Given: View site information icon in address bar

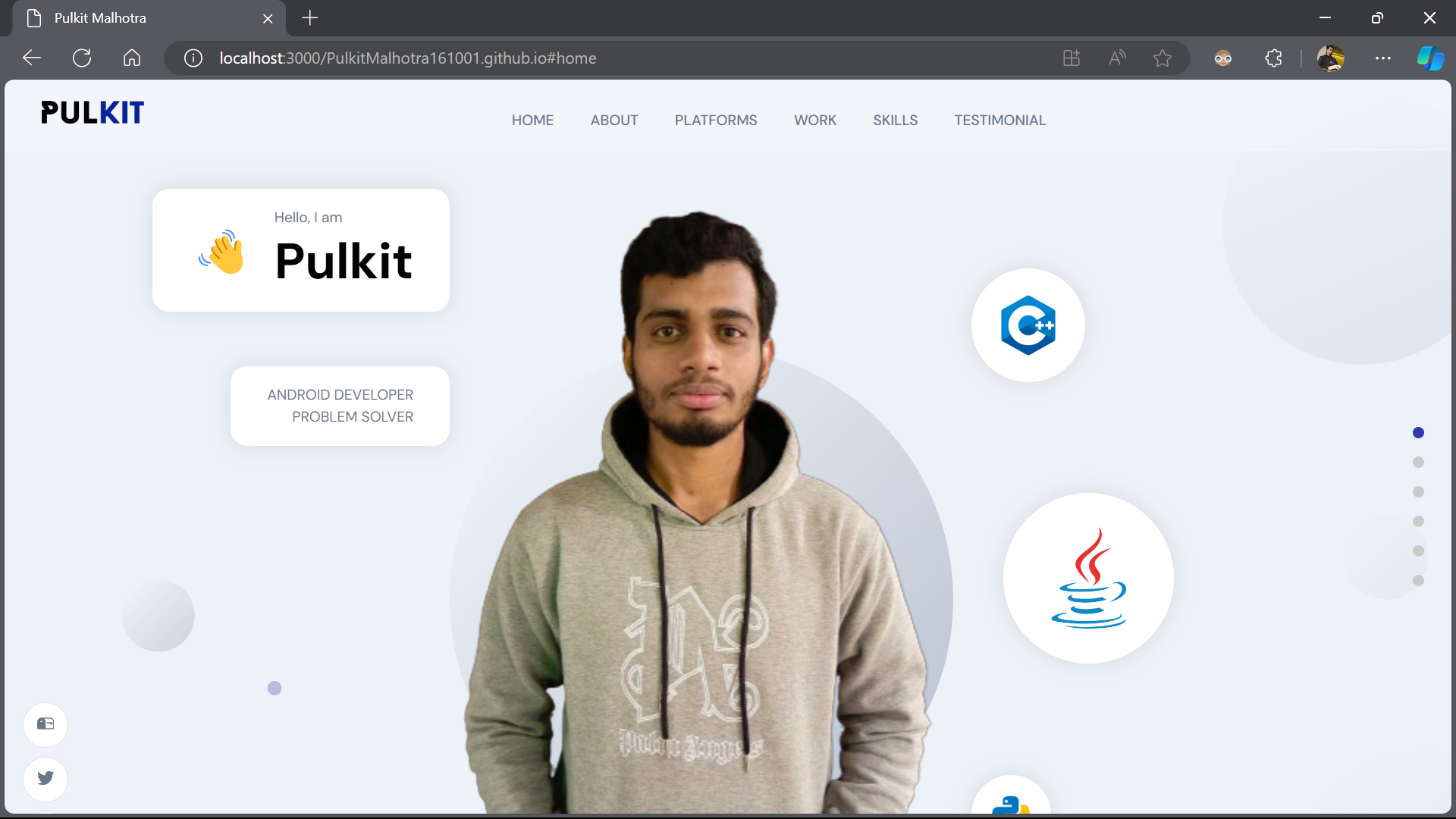Looking at the screenshot, I should 193,58.
